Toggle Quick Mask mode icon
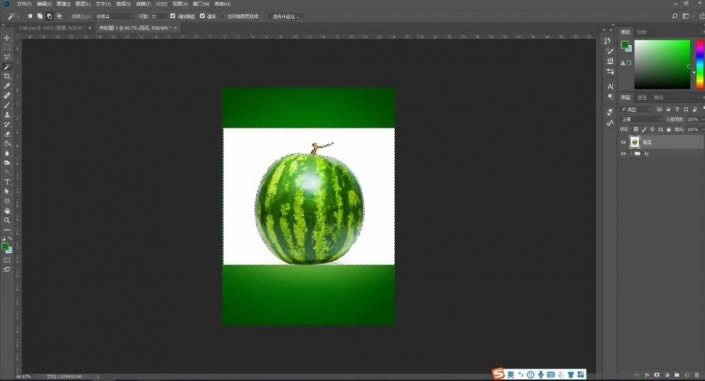This screenshot has width=705, height=381. pyautogui.click(x=7, y=260)
